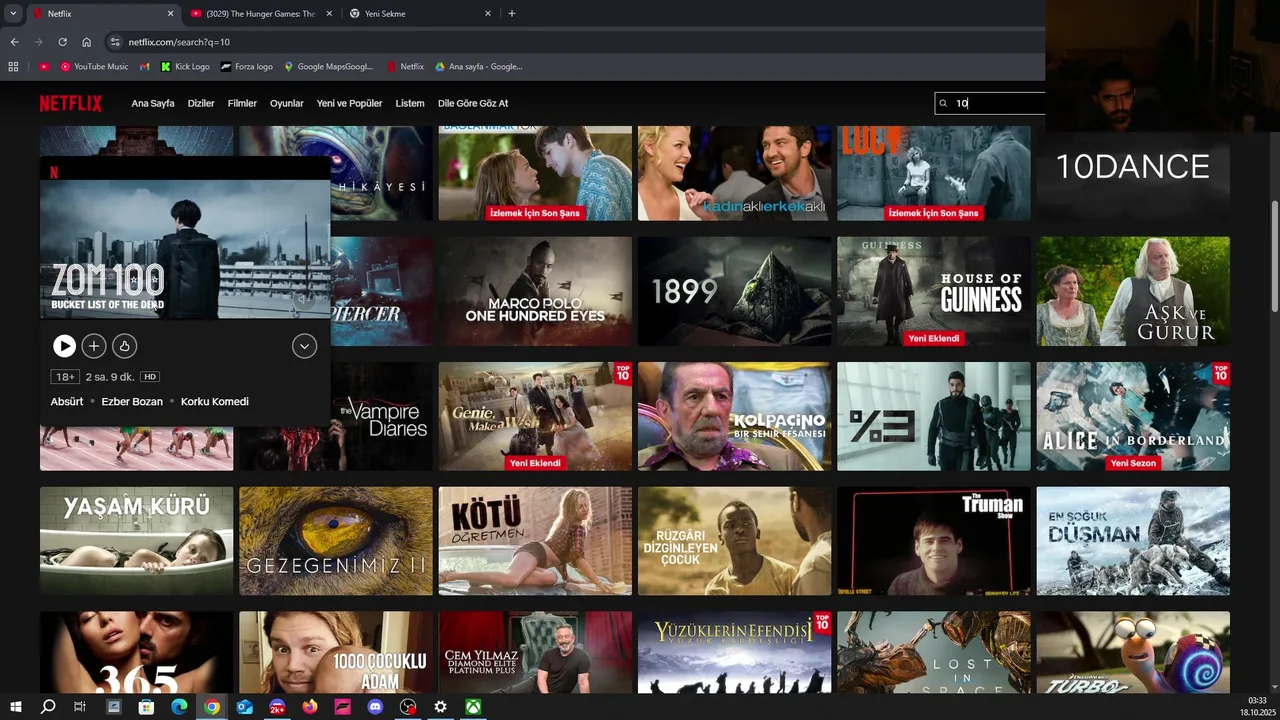
Task: Open Marco Polo One Hundred Eyes thumbnail
Action: click(535, 291)
